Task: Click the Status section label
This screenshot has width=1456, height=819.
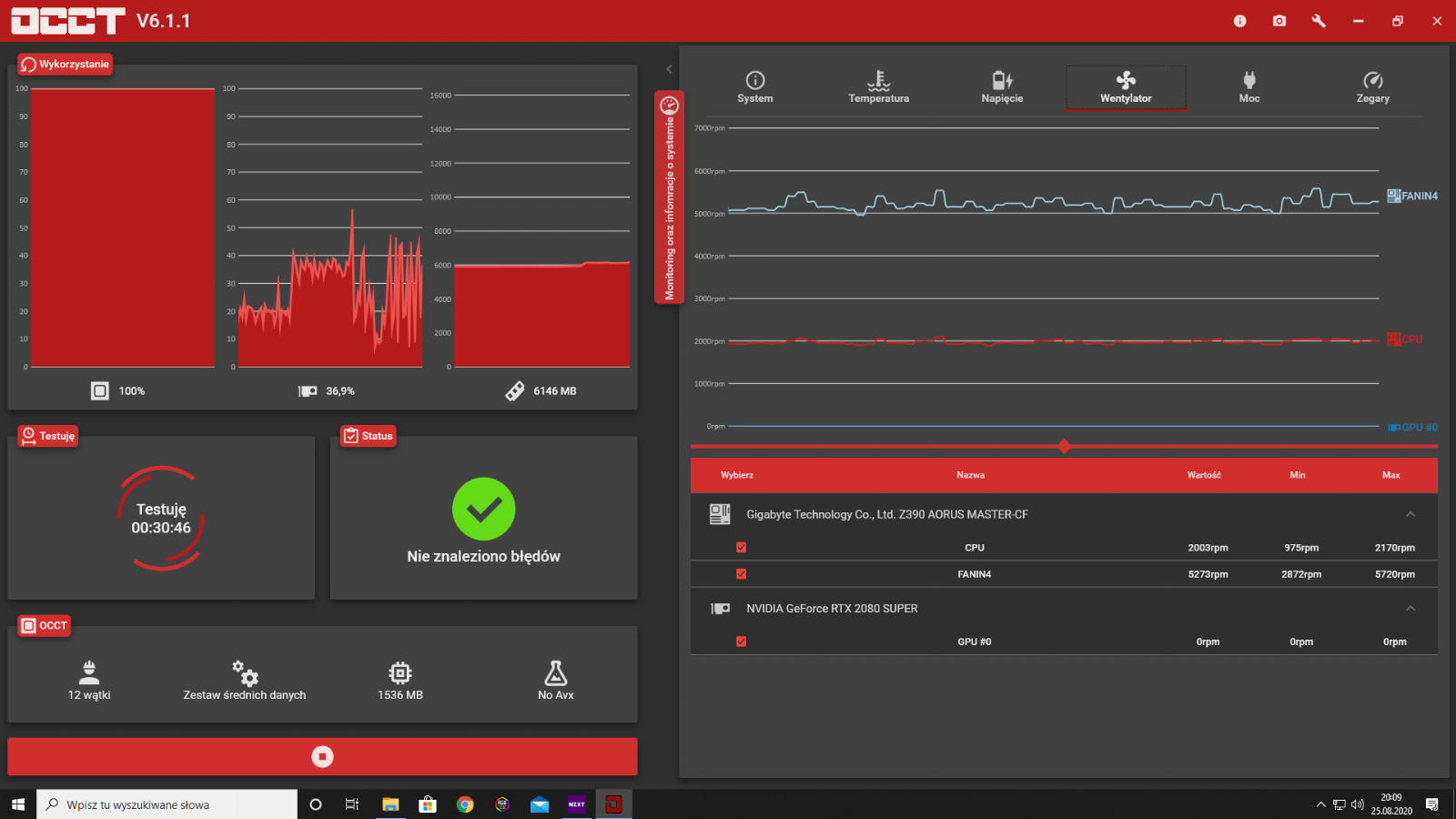Action: [x=369, y=436]
